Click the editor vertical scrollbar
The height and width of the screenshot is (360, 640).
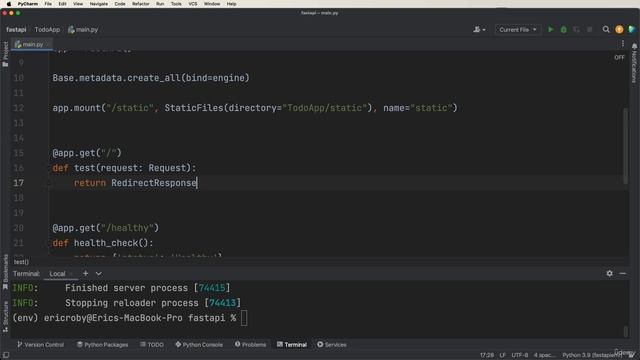tap(625, 145)
